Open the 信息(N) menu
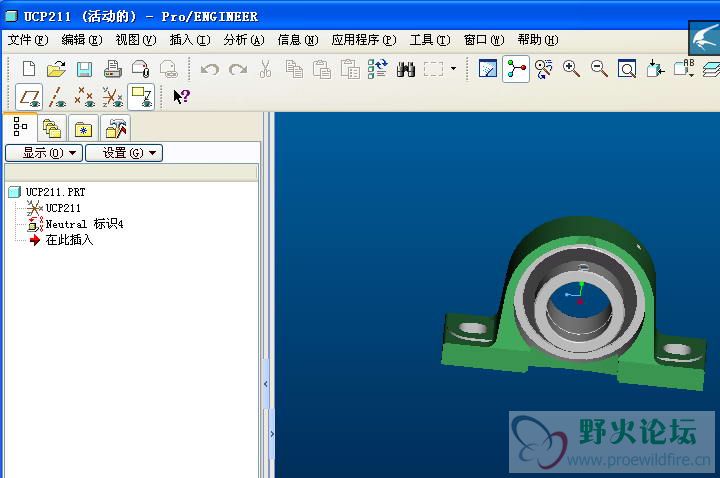Screen dimensions: 720x478 pyautogui.click(x=298, y=40)
